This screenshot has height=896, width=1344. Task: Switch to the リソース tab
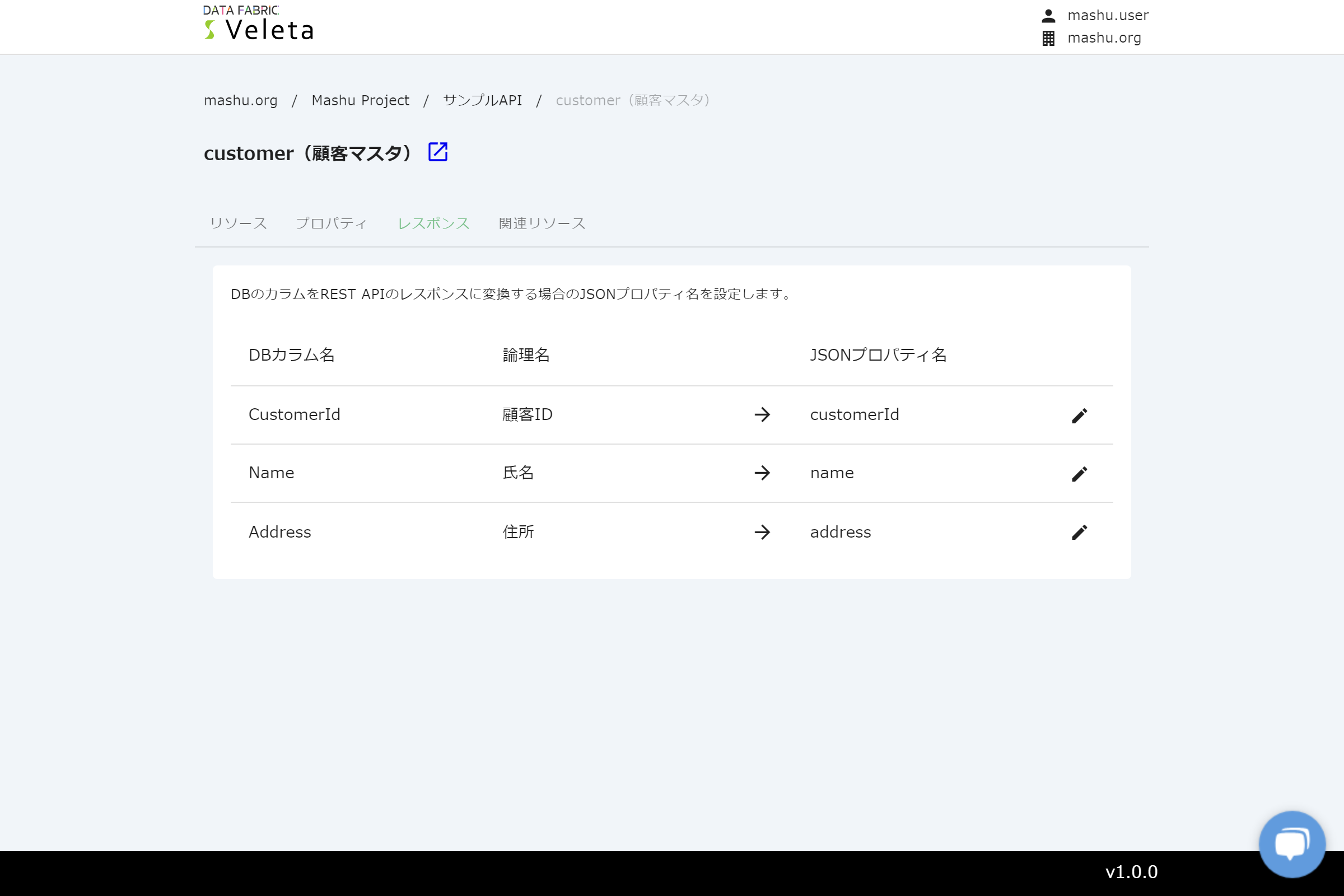[x=239, y=223]
